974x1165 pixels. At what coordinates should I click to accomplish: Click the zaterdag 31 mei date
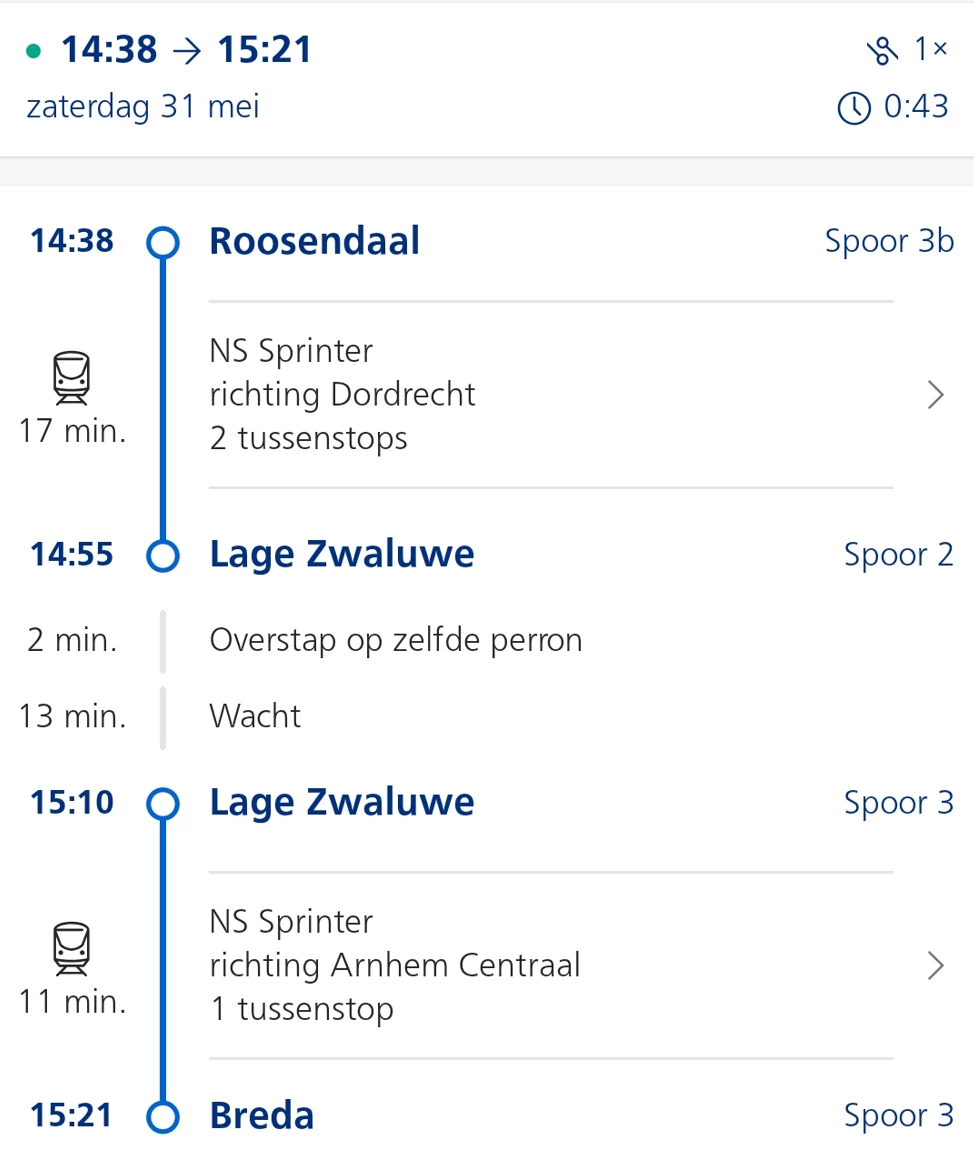[143, 107]
